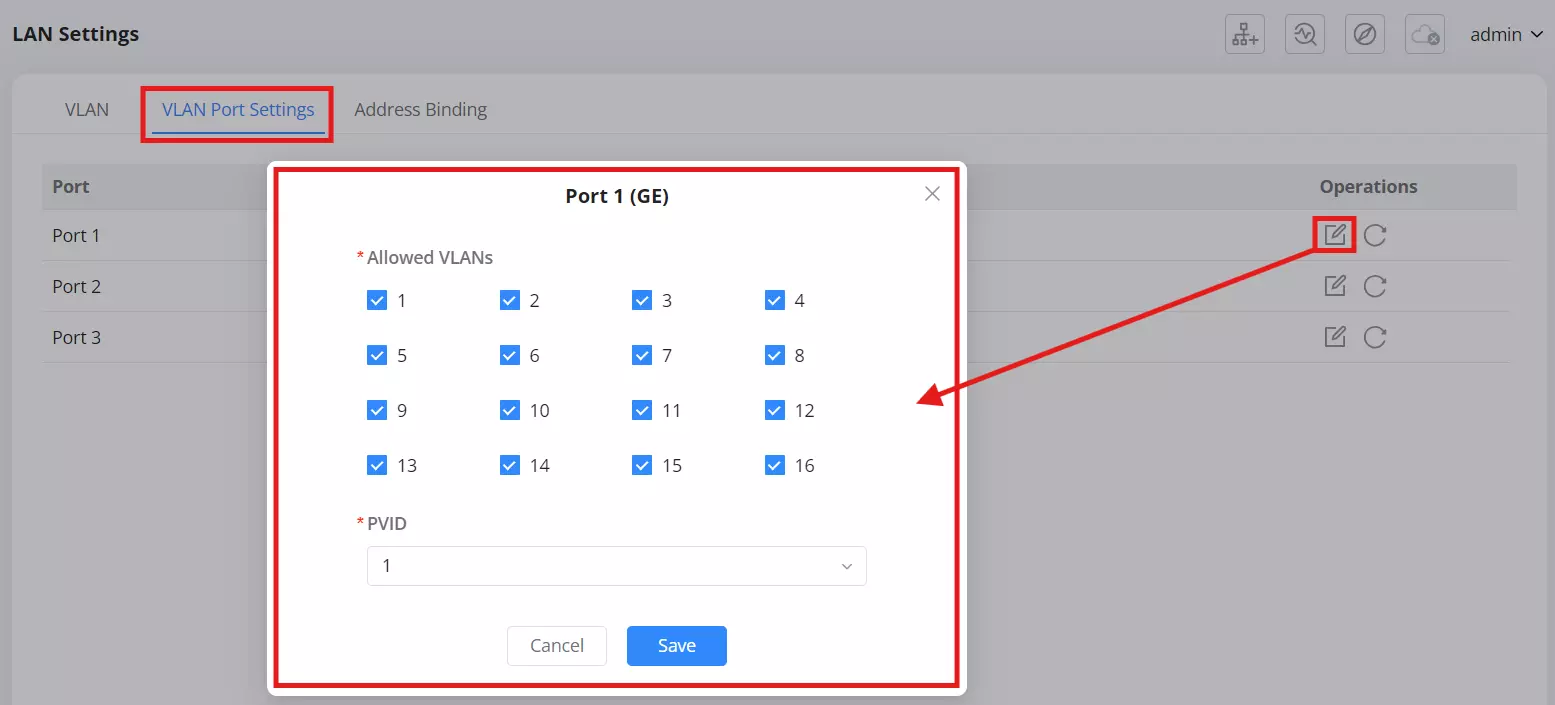
Task: Click the Port 2 row label
Action: click(x=77, y=286)
